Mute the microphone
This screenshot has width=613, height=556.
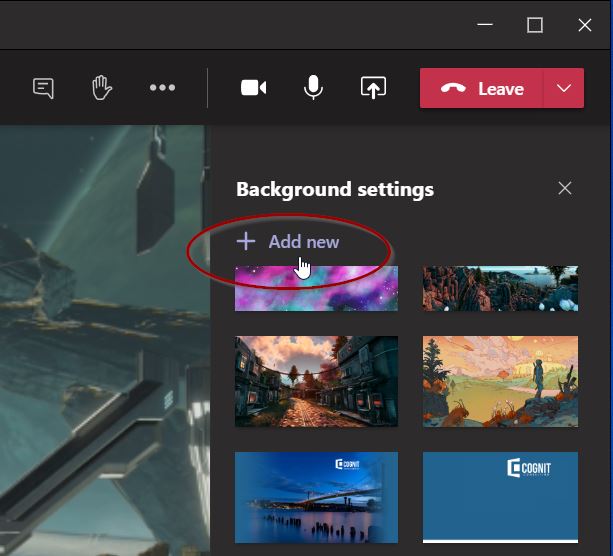click(x=313, y=88)
